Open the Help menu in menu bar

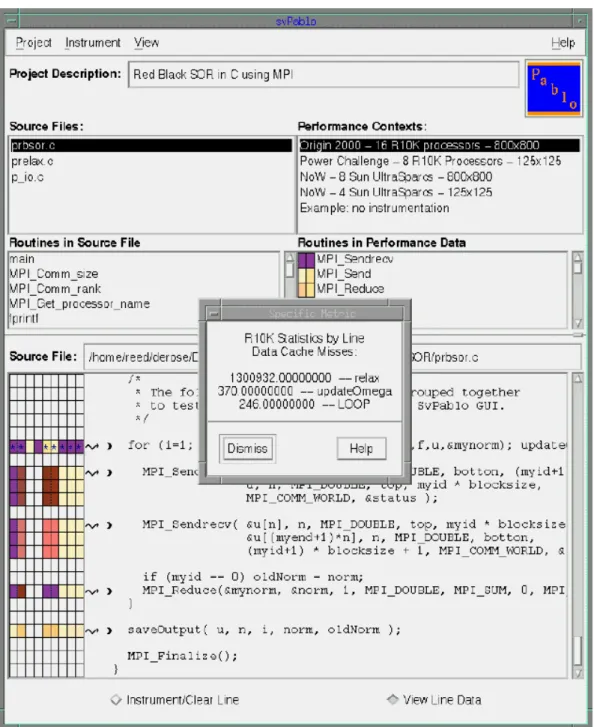coord(563,43)
